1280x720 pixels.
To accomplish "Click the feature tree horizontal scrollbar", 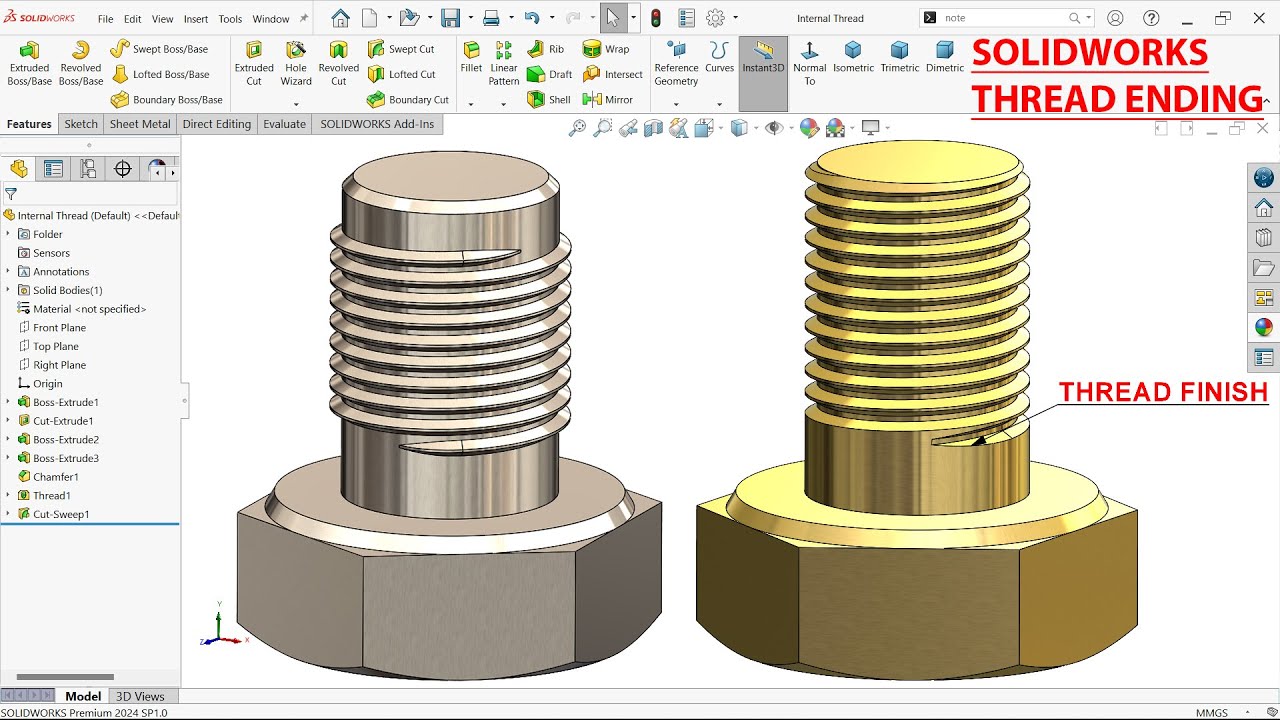I will [x=65, y=677].
